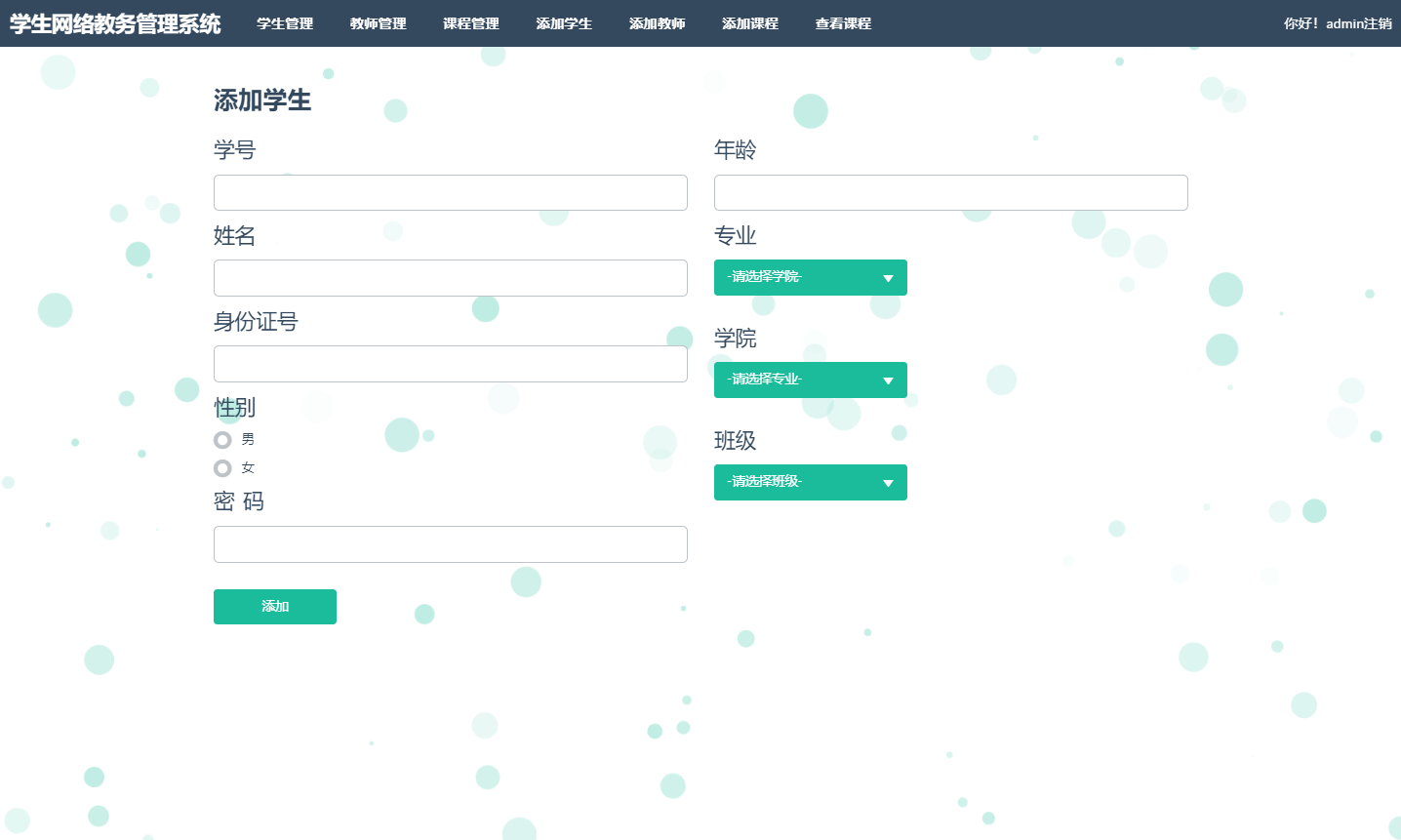Click the 注销 logout link
1401x840 pixels.
click(x=1377, y=21)
